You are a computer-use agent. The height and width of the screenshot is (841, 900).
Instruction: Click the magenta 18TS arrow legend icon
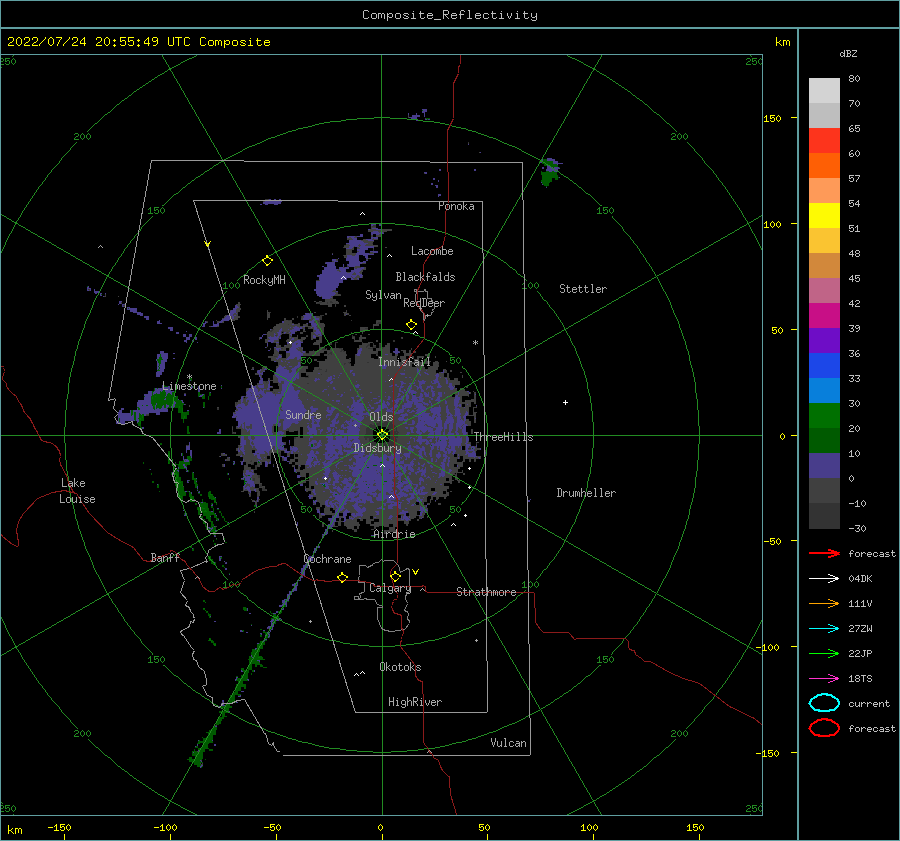[824, 679]
